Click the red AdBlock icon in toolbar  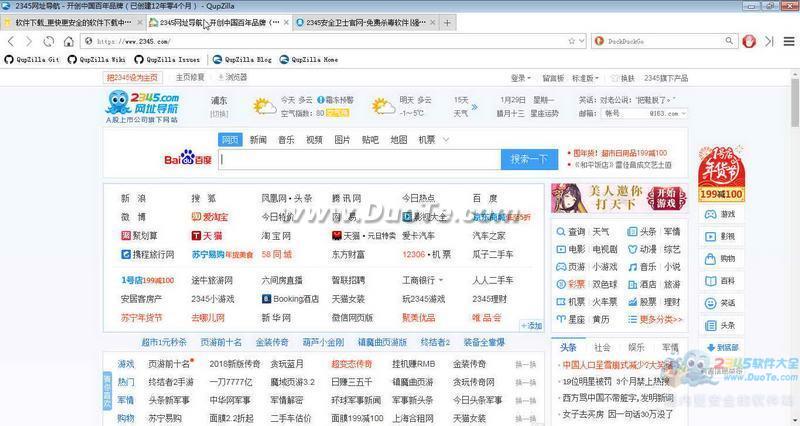pos(750,41)
